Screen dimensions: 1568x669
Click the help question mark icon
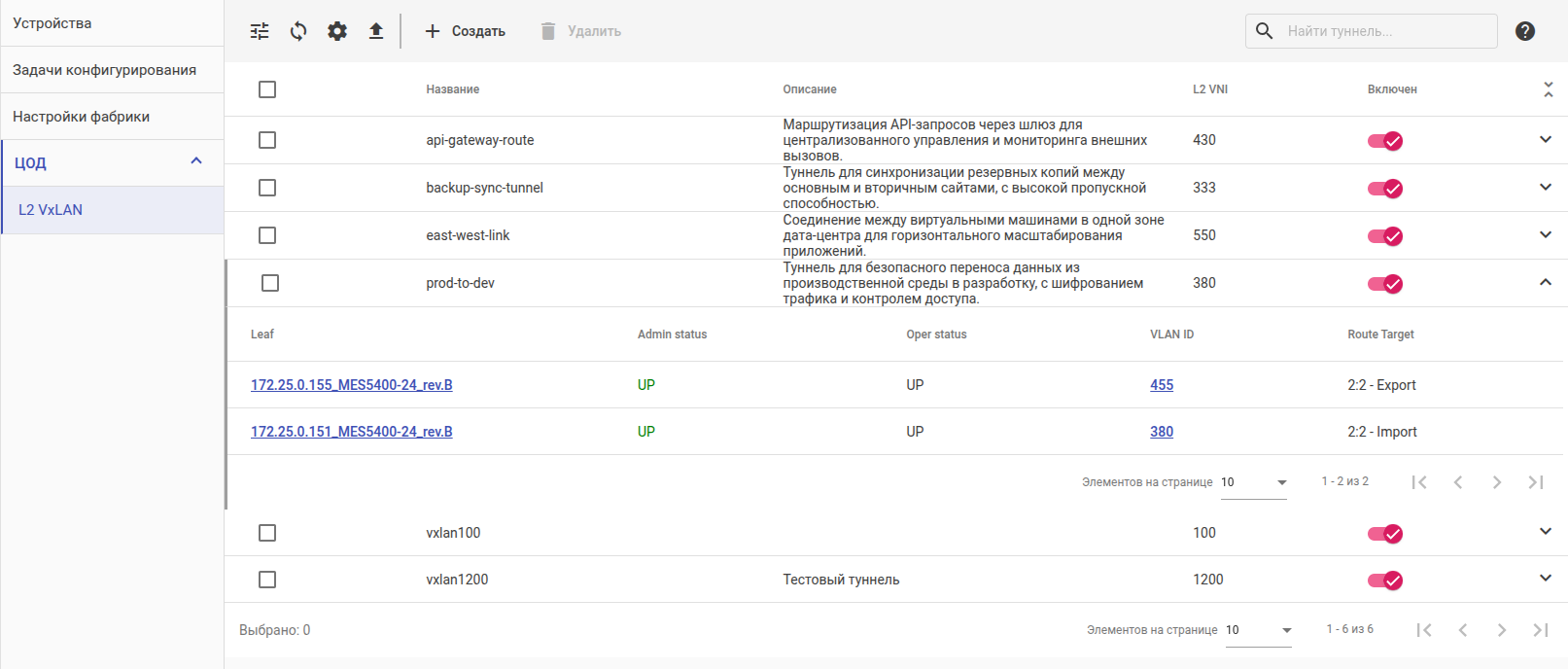(1525, 31)
